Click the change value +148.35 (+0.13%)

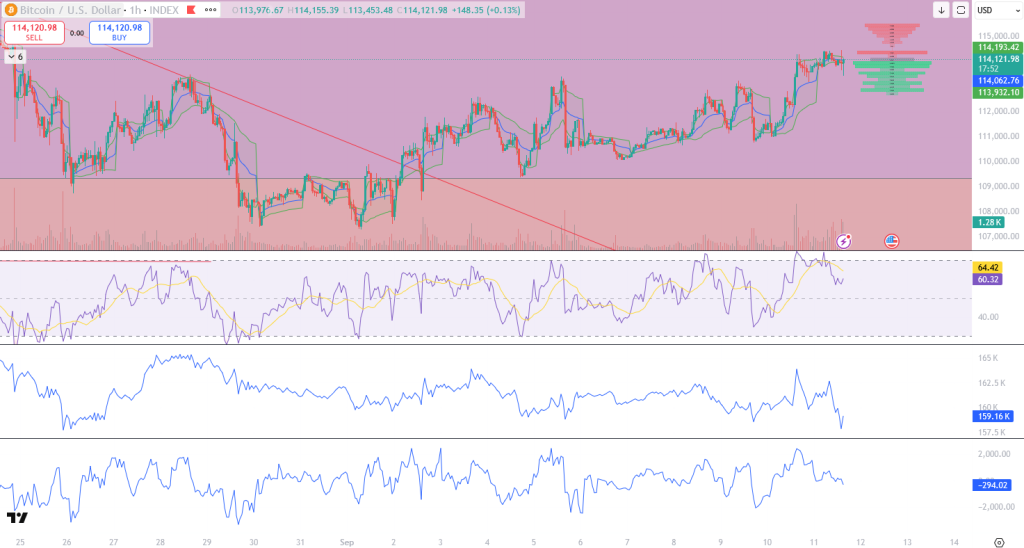(x=486, y=10)
